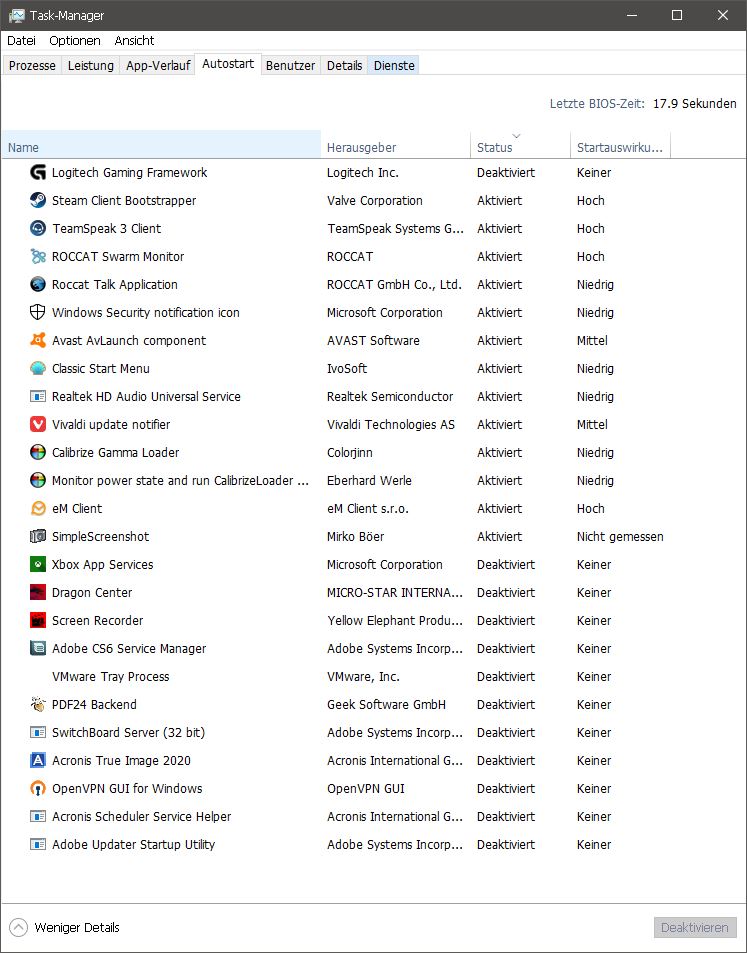Click the Classic Start Menu shell icon
The width and height of the screenshot is (747, 953).
point(38,368)
